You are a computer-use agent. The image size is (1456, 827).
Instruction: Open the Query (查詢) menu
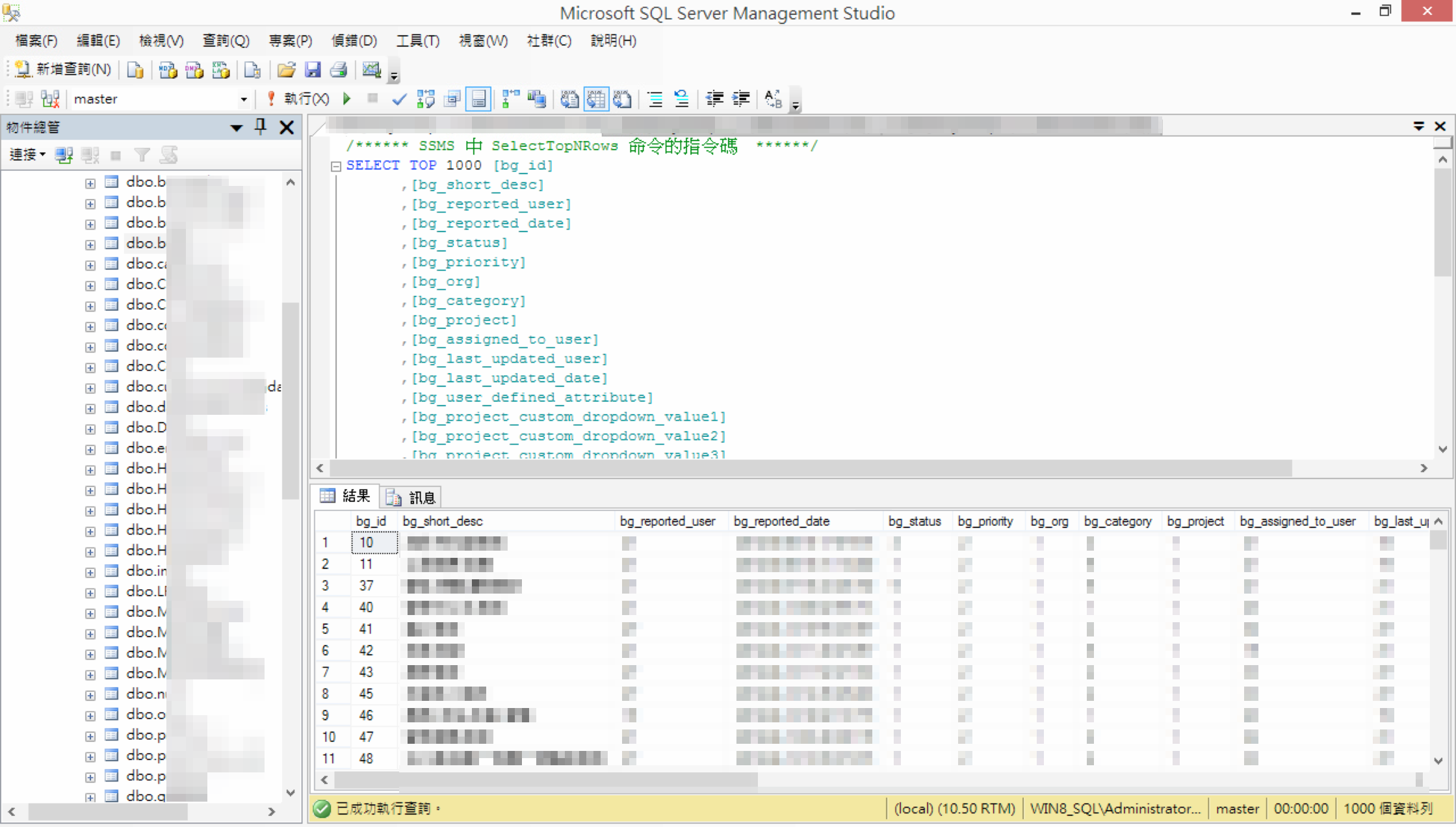pyautogui.click(x=226, y=41)
